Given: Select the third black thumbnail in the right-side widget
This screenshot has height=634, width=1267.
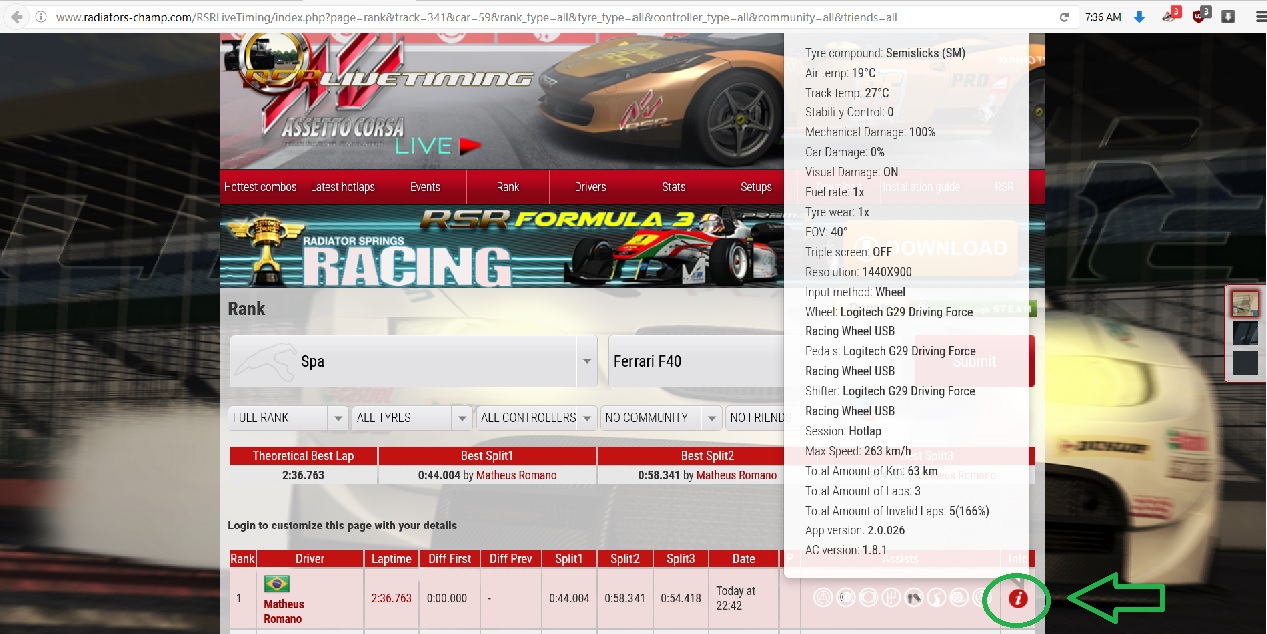Looking at the screenshot, I should (1245, 362).
